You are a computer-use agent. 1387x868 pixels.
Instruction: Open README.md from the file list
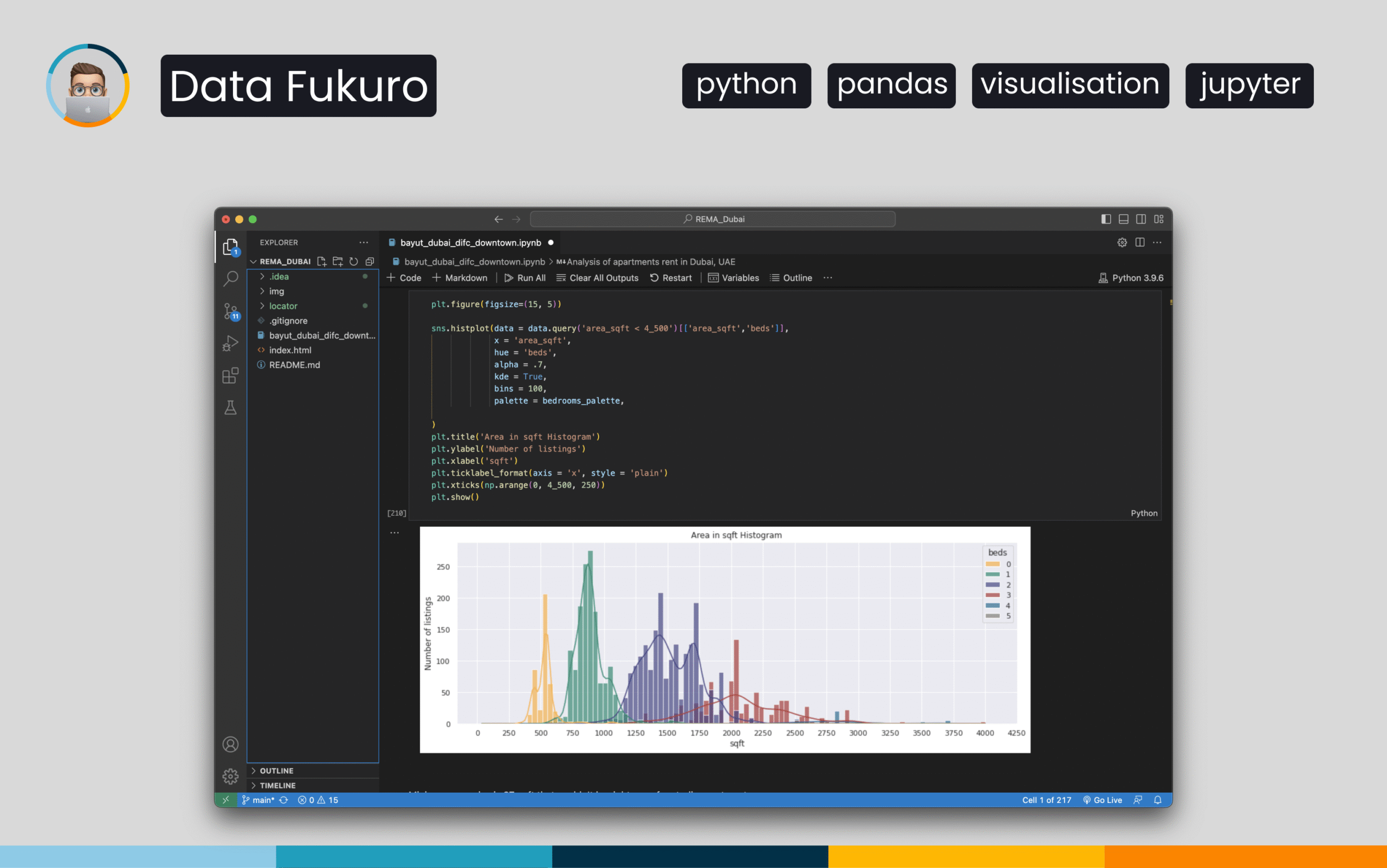tap(295, 365)
